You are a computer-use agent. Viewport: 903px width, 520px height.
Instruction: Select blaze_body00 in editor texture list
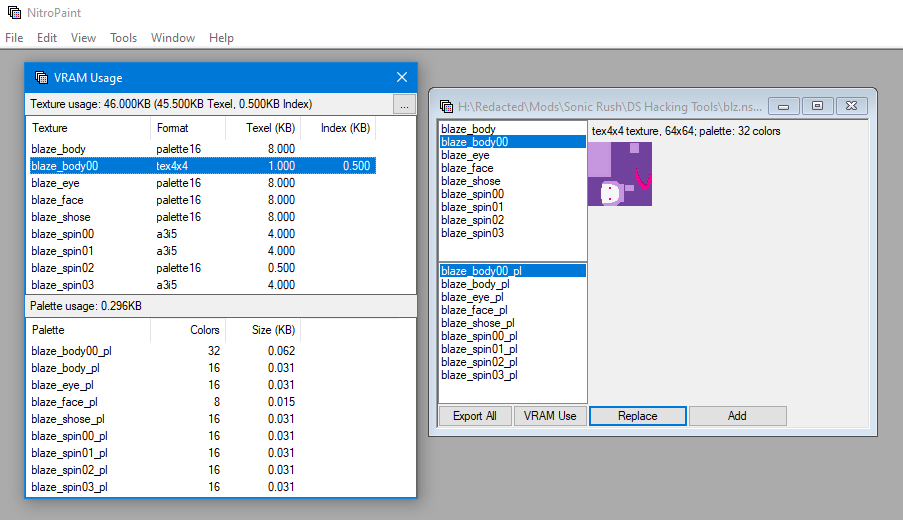(513, 142)
